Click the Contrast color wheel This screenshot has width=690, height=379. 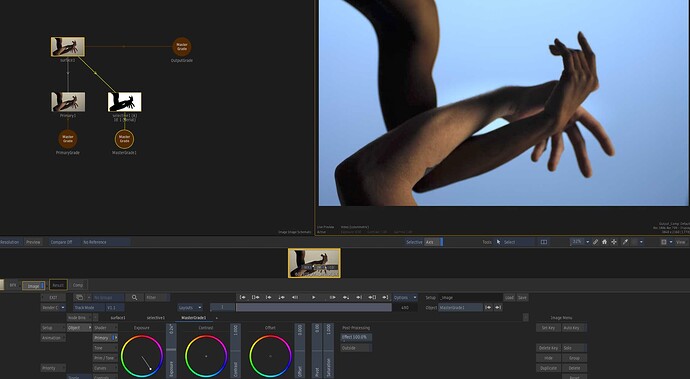coord(206,356)
